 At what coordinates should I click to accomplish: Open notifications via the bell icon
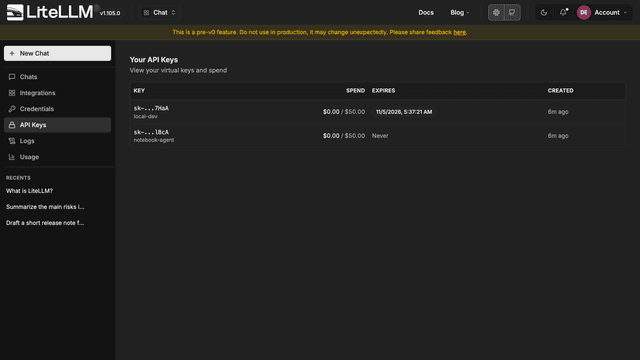(563, 13)
